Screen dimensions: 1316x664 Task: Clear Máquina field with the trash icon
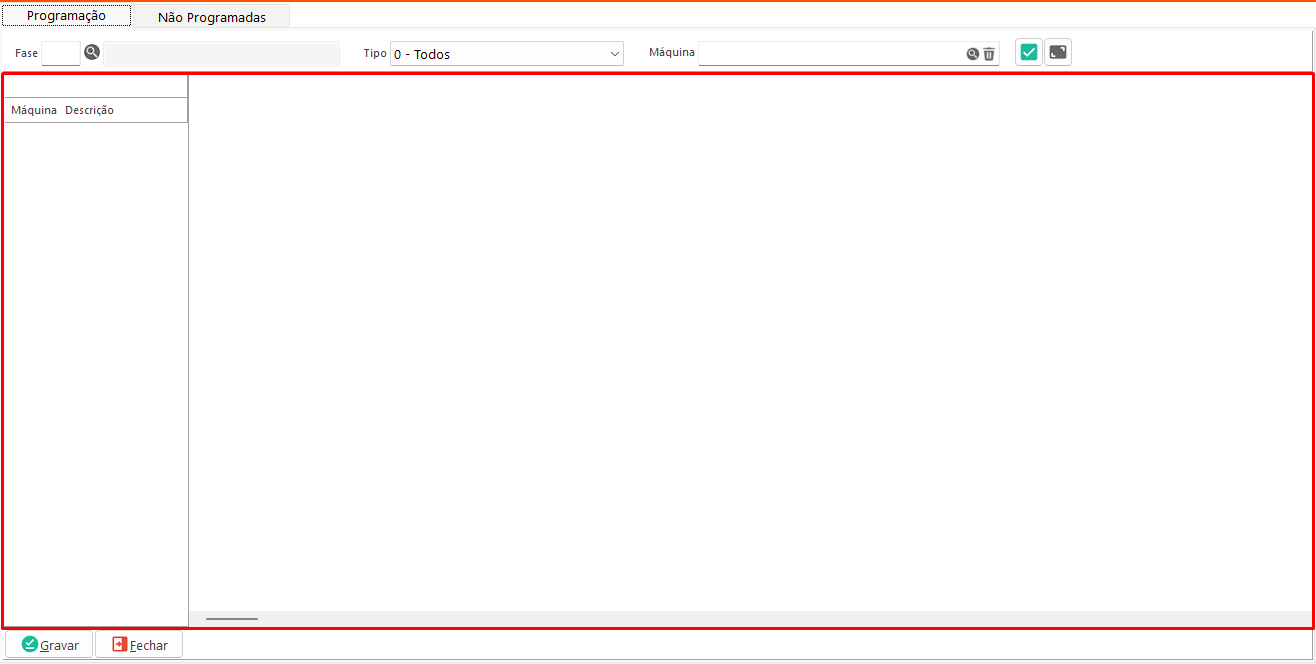(989, 54)
